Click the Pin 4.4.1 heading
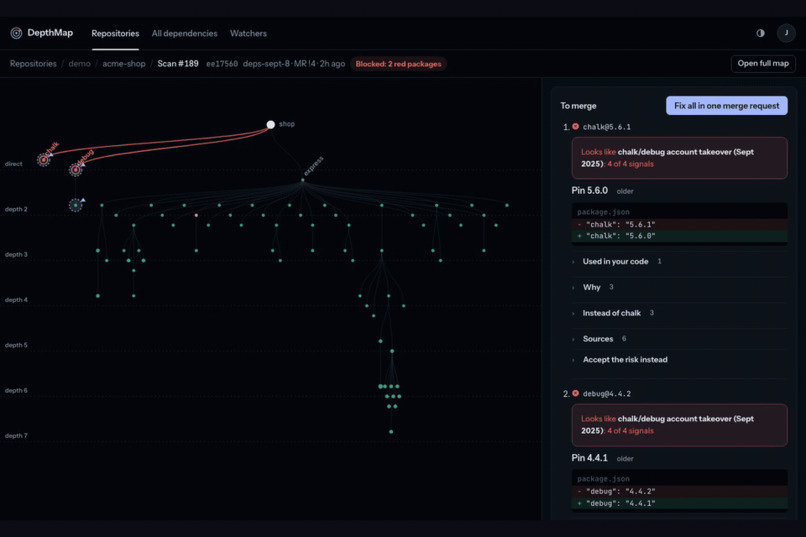This screenshot has height=537, width=806. tap(590, 458)
